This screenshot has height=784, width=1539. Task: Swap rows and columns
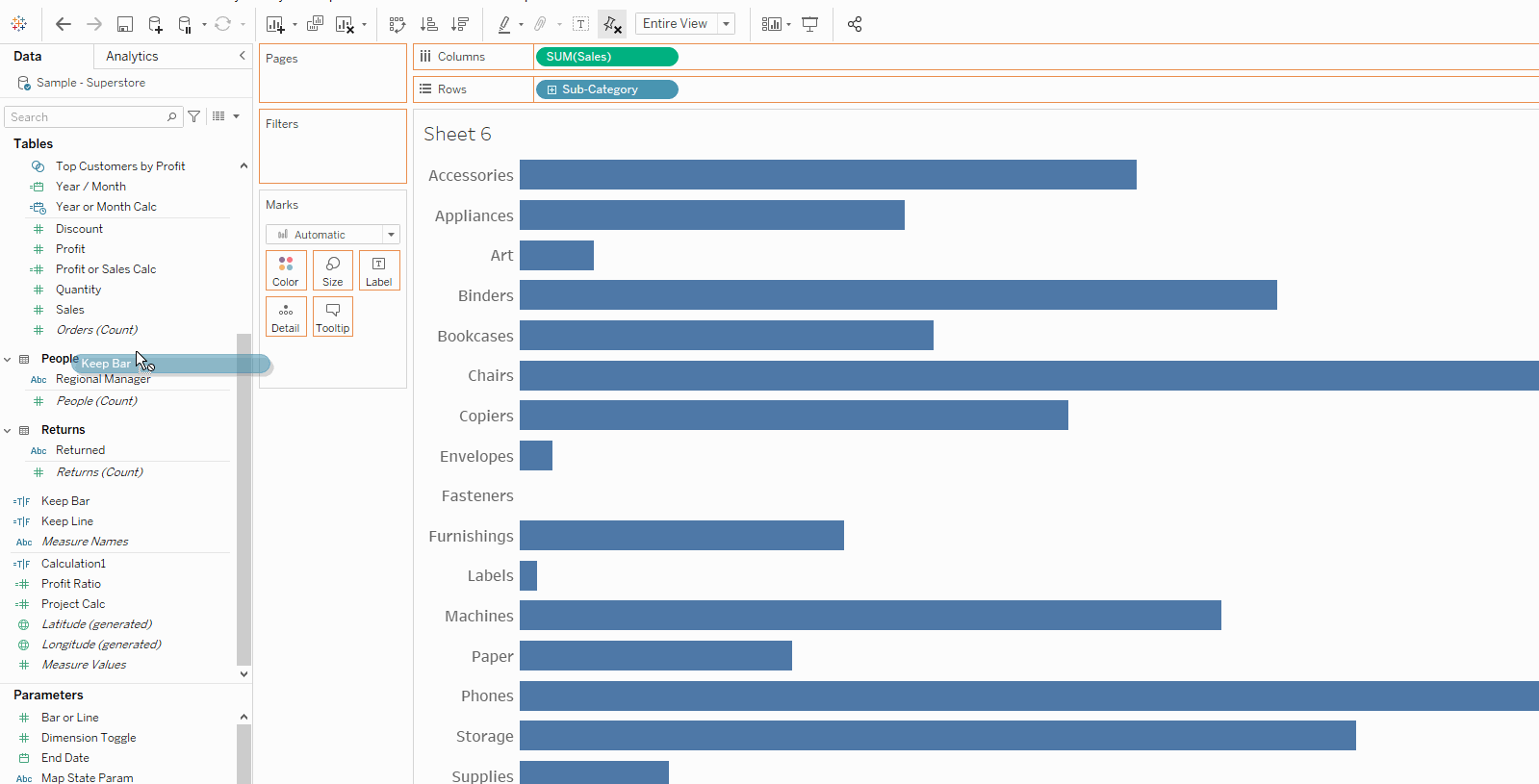coord(398,24)
